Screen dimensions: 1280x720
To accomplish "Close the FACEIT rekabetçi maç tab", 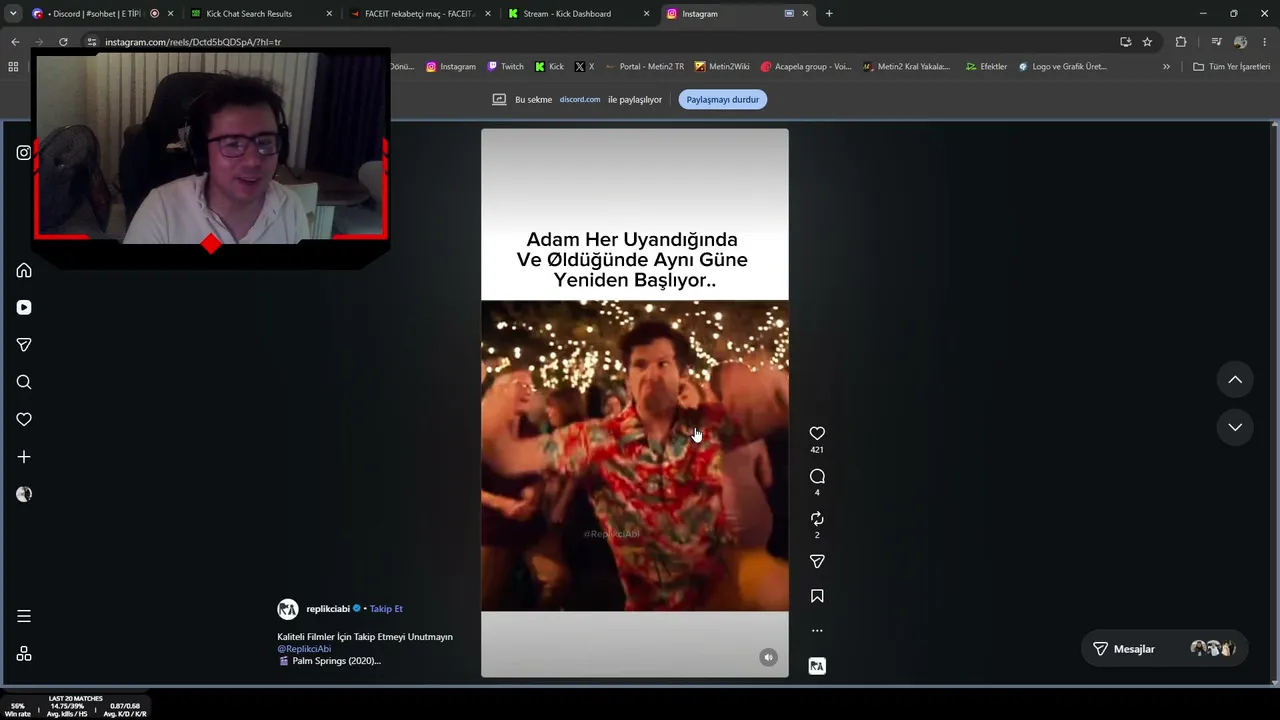I will click(487, 14).
